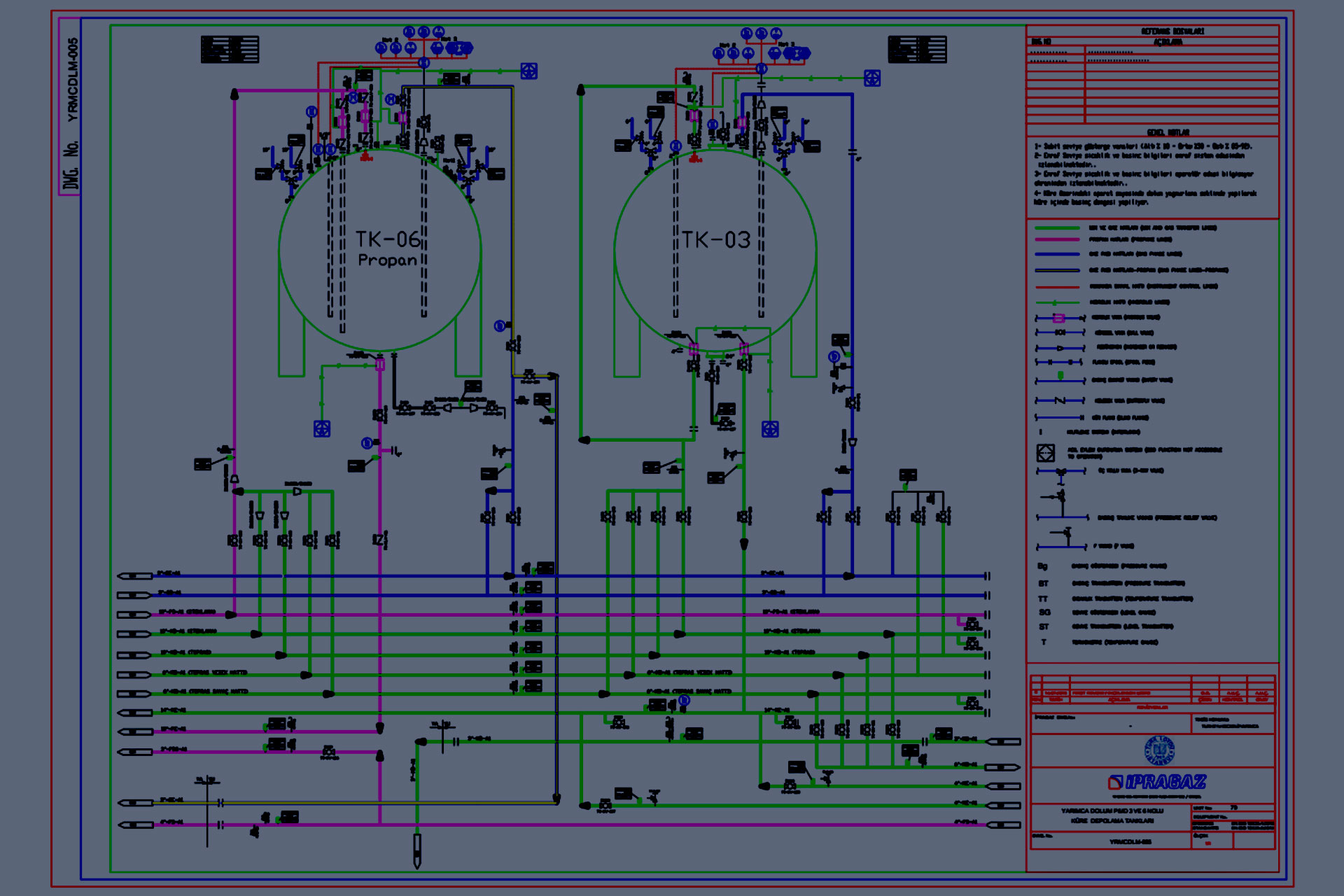Image resolution: width=1344 pixels, height=896 pixels.
Task: Click the IPRAGAZ company logo
Action: pos(1157,782)
